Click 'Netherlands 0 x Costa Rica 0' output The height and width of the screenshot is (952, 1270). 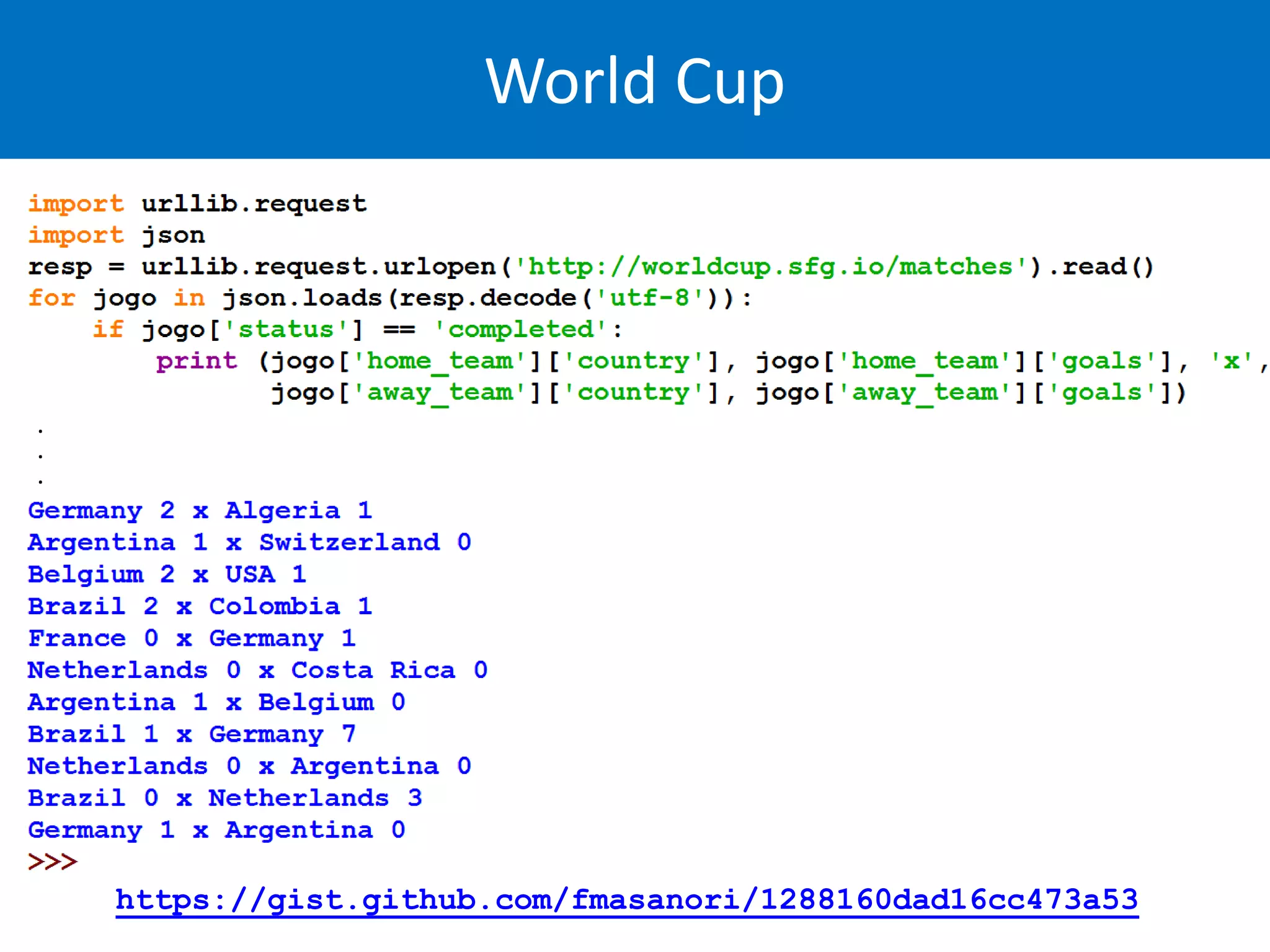tap(257, 671)
